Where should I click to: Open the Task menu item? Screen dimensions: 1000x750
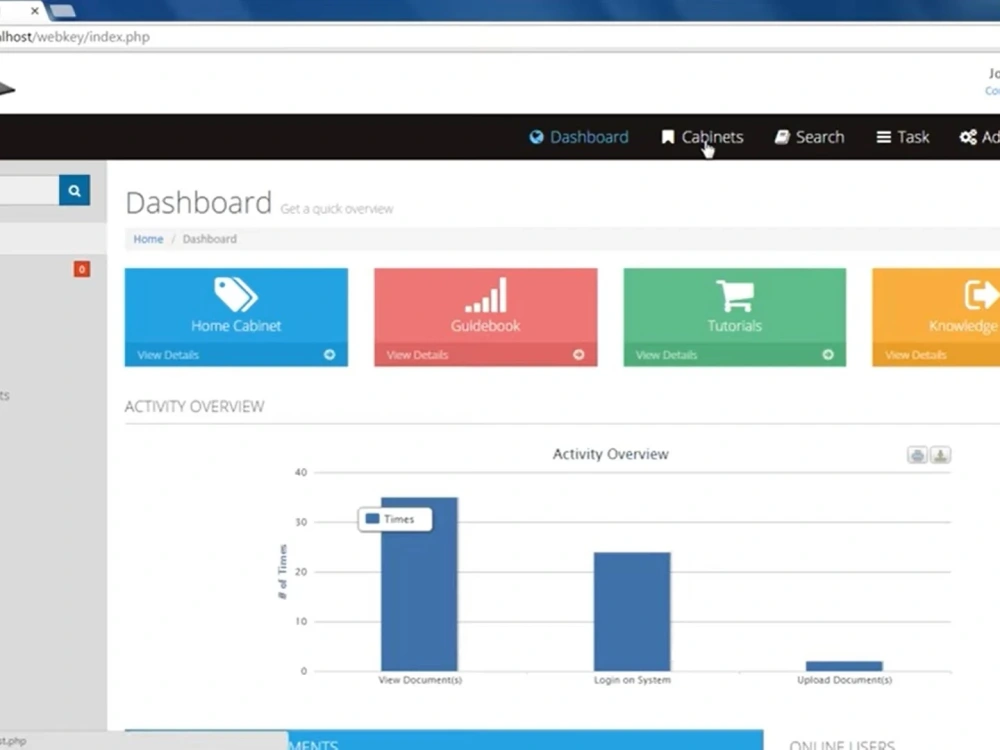[902, 137]
